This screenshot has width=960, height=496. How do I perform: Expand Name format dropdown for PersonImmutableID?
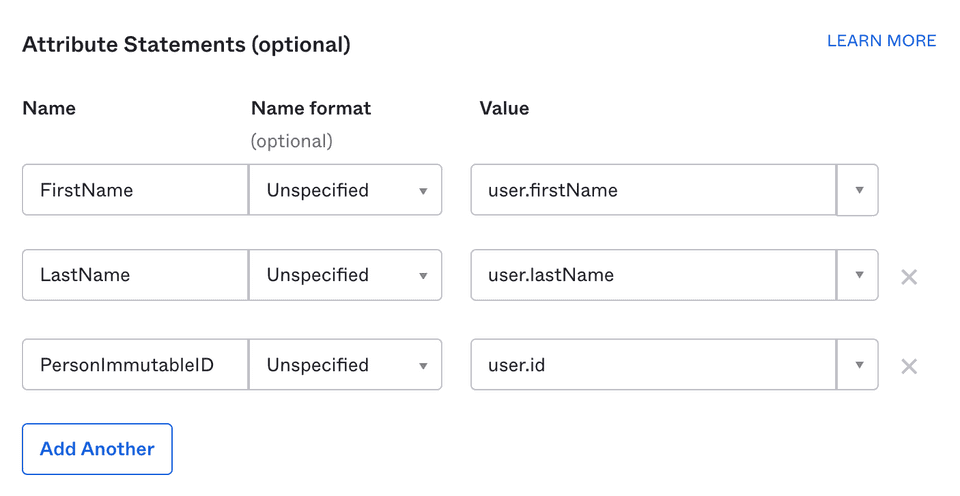pos(345,365)
